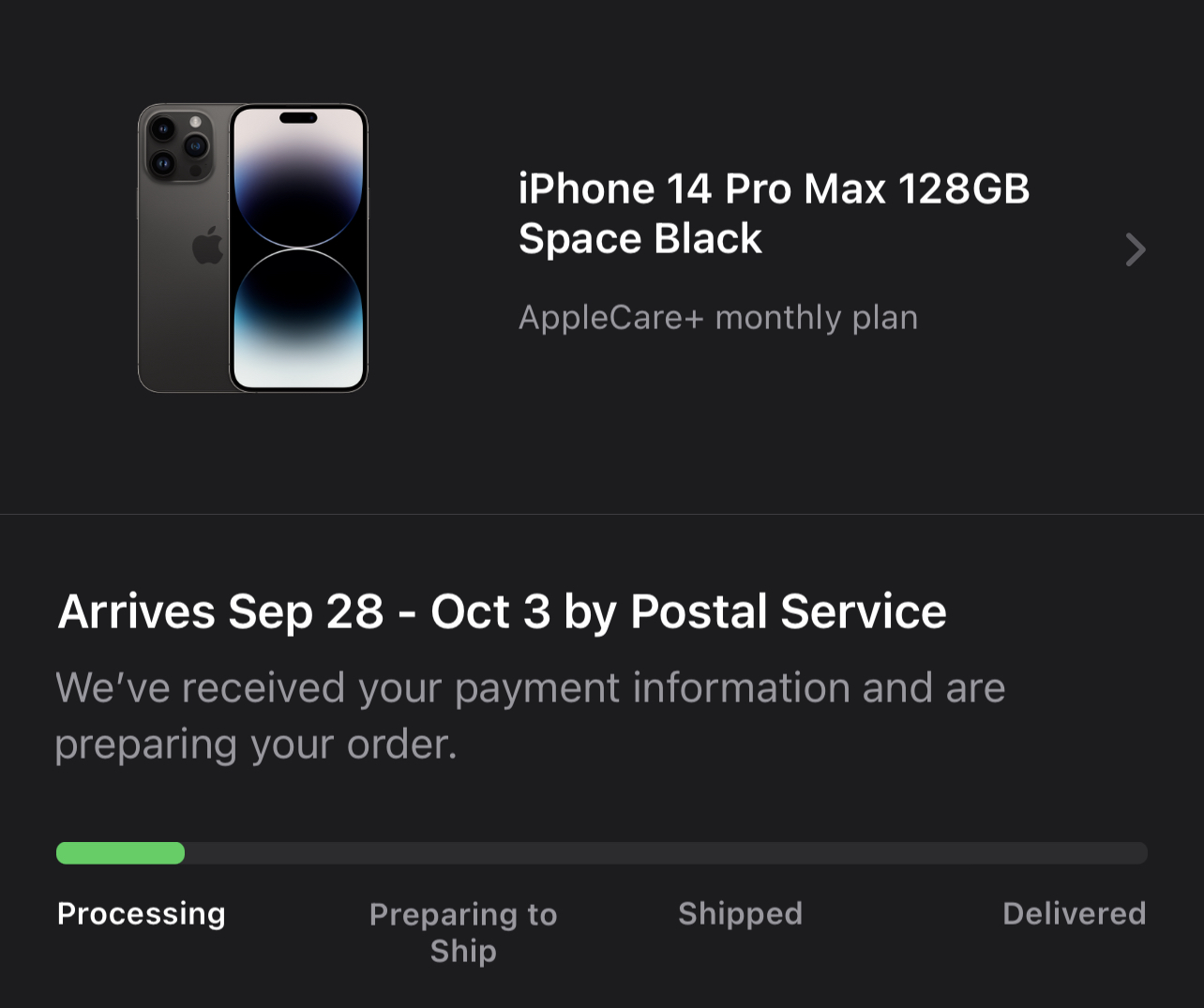
Task: Select the Processing status step
Action: pos(142,913)
